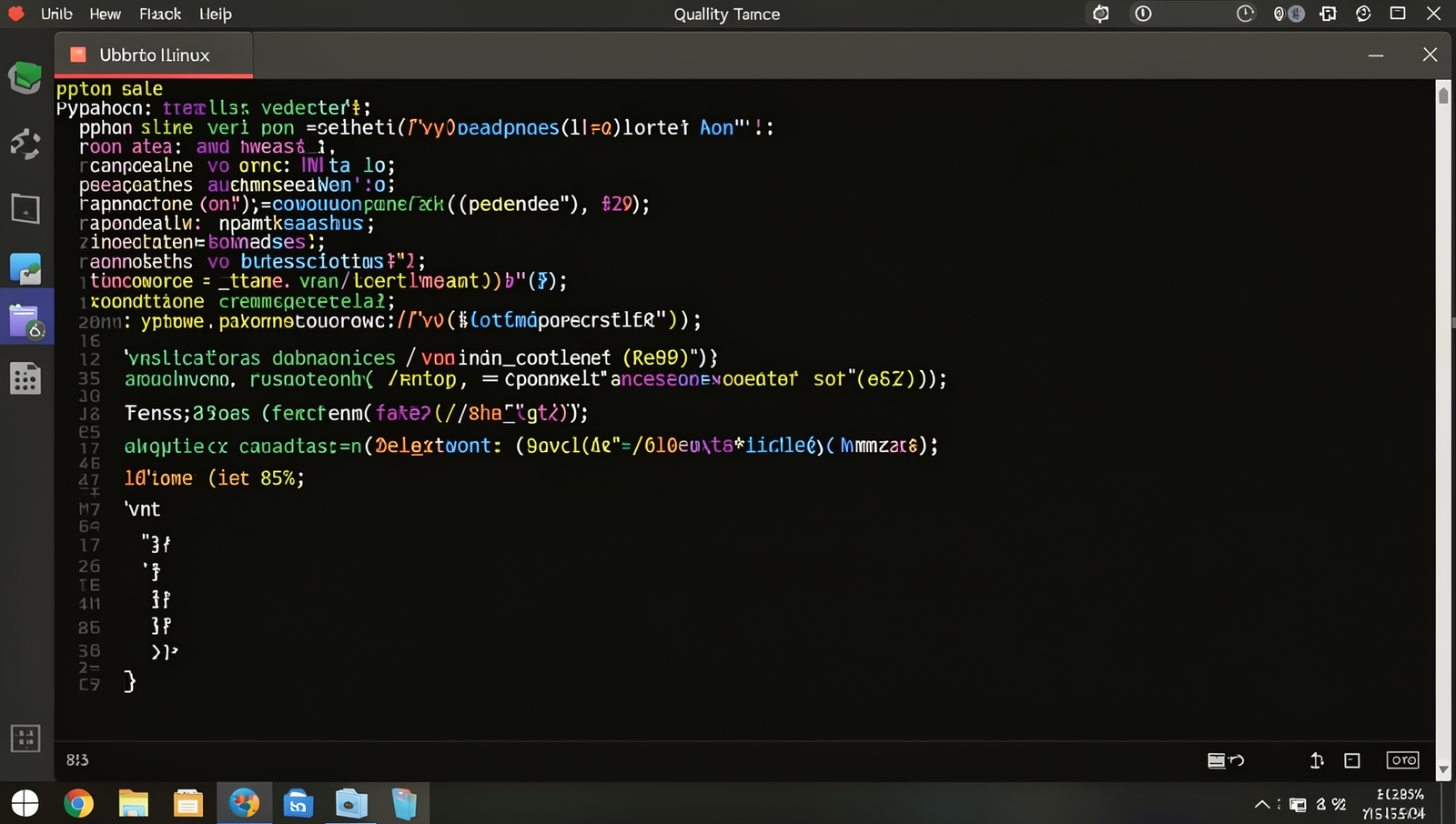Click the OTO boxed status button

(1402, 760)
